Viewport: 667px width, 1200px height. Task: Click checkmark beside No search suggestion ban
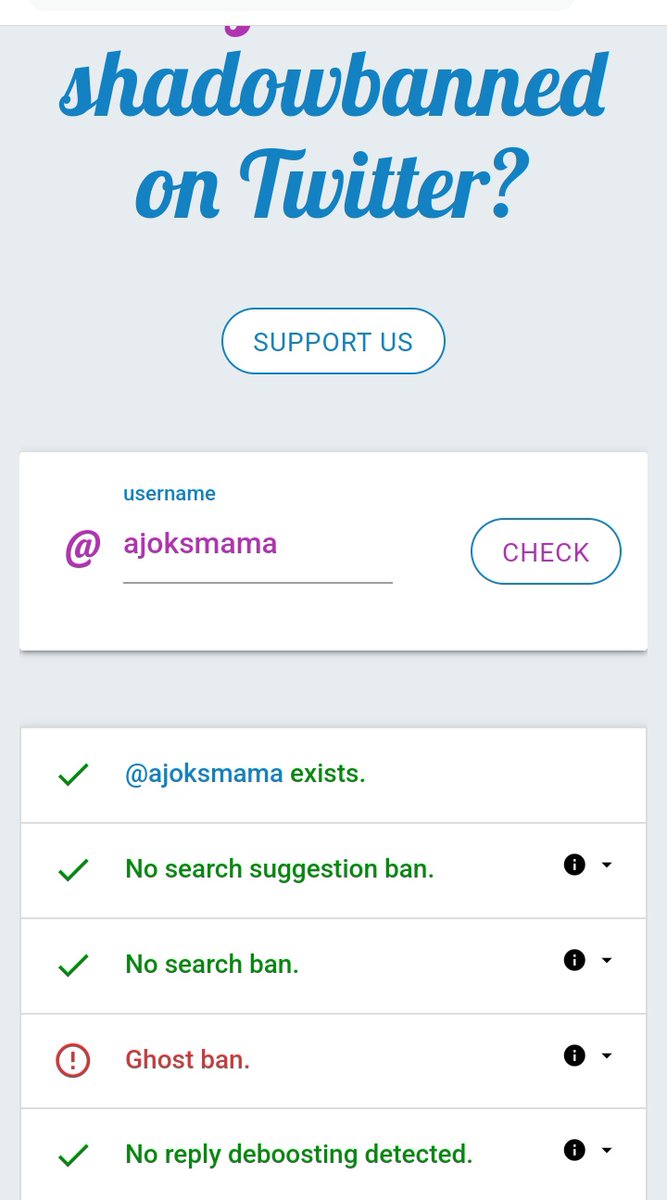(x=73, y=870)
